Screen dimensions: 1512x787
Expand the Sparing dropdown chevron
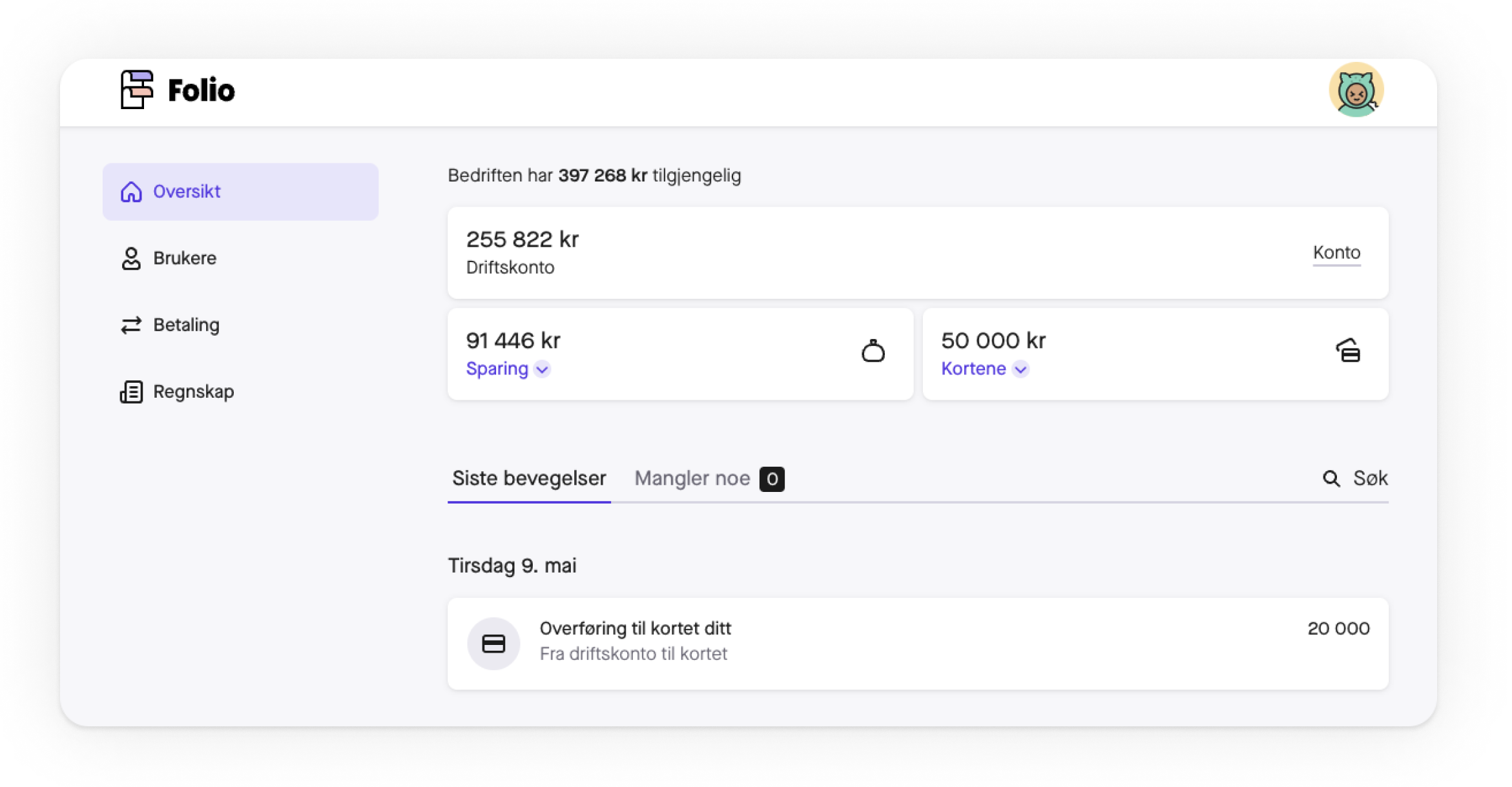(x=543, y=369)
